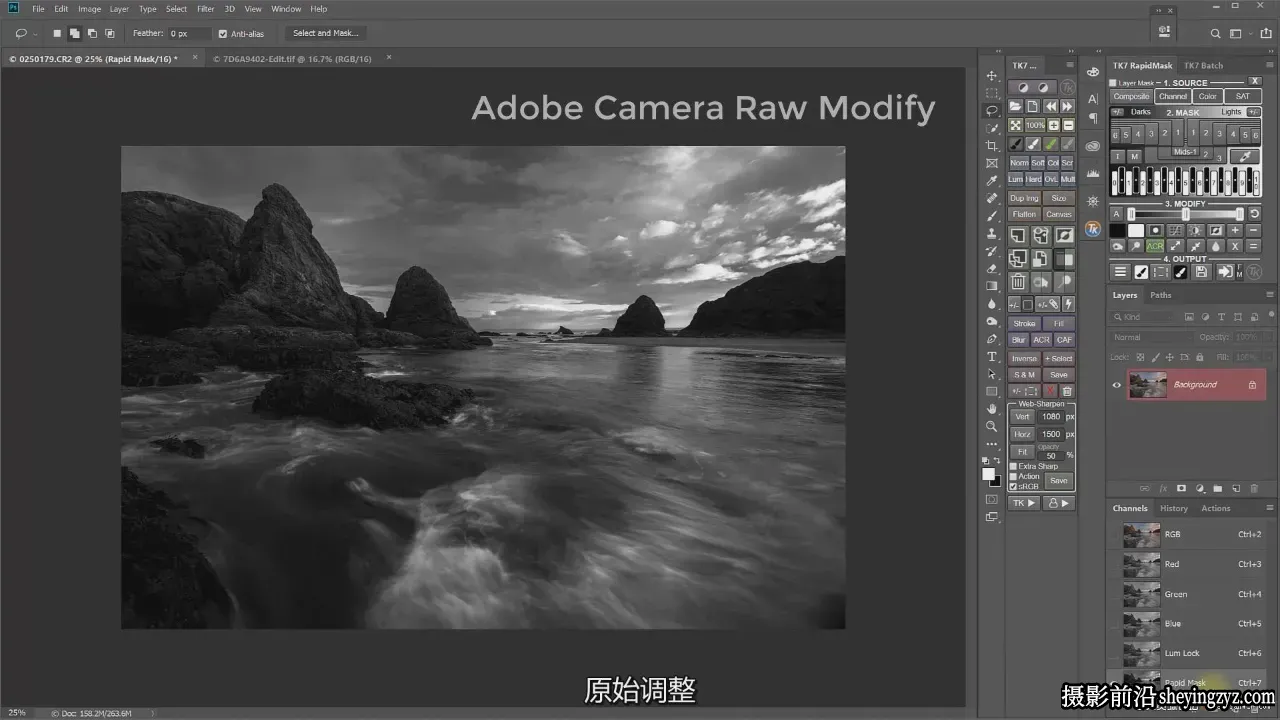The image size is (1280, 720).
Task: Click the Flatten button
Action: point(1024,214)
